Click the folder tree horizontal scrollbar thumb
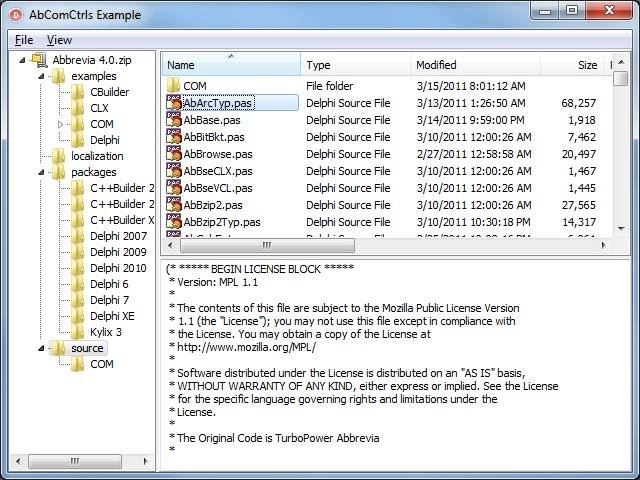 point(75,461)
